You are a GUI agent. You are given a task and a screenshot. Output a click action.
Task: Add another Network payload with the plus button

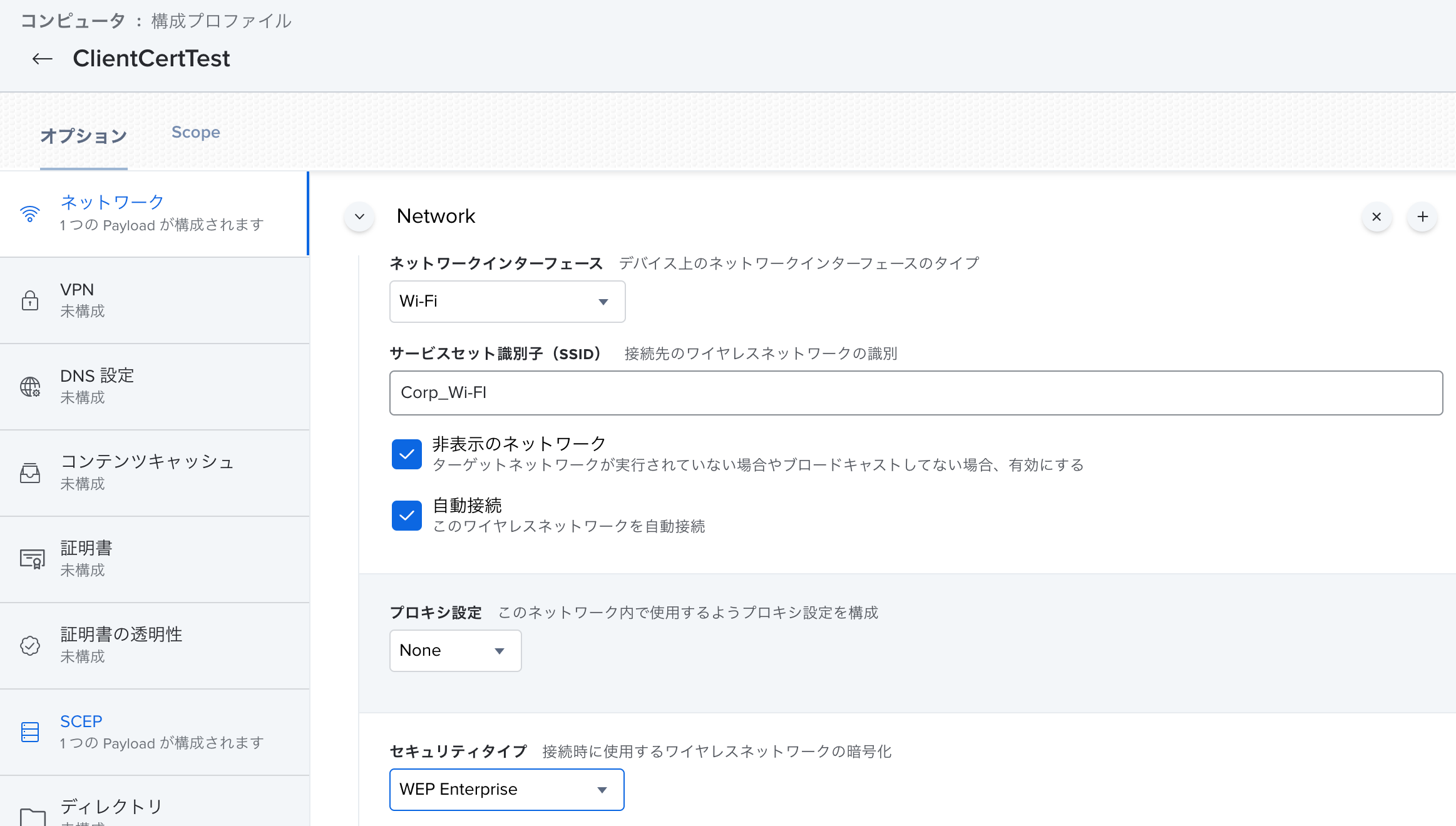point(1422,217)
